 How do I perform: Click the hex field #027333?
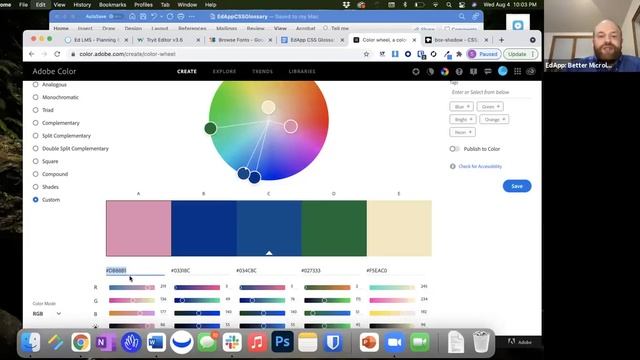click(331, 271)
